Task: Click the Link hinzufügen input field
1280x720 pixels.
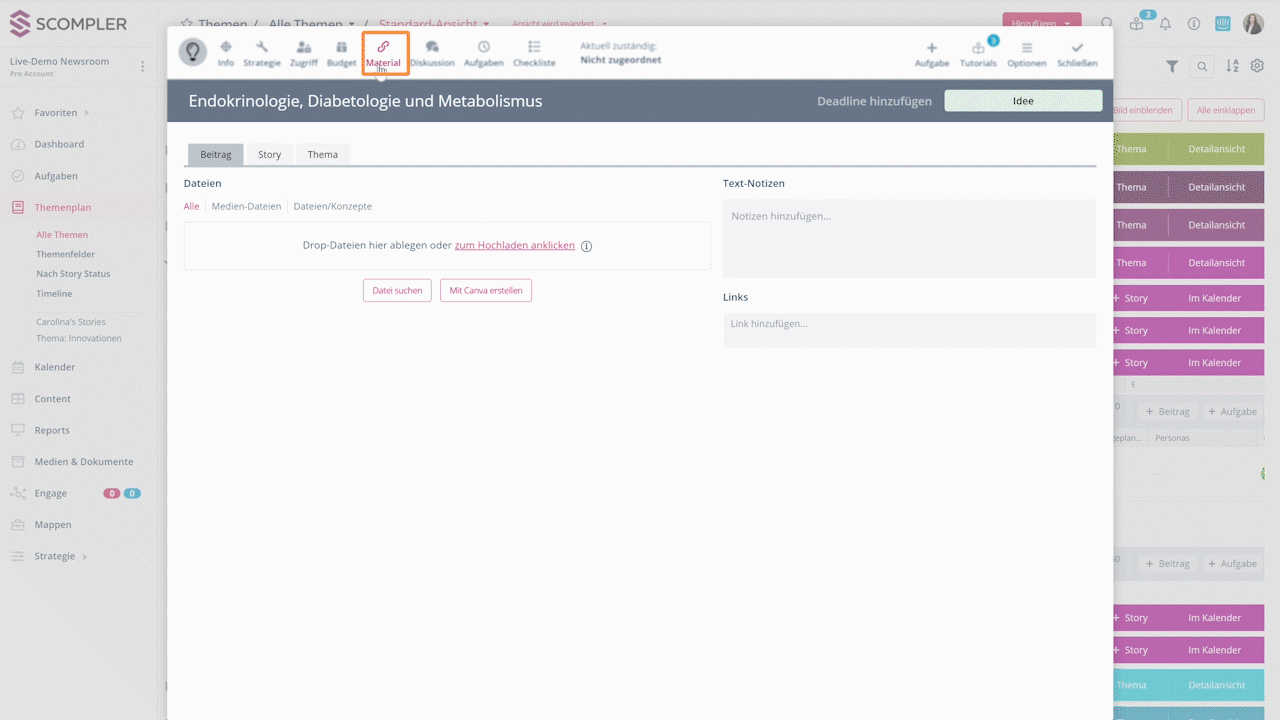Action: coord(909,324)
